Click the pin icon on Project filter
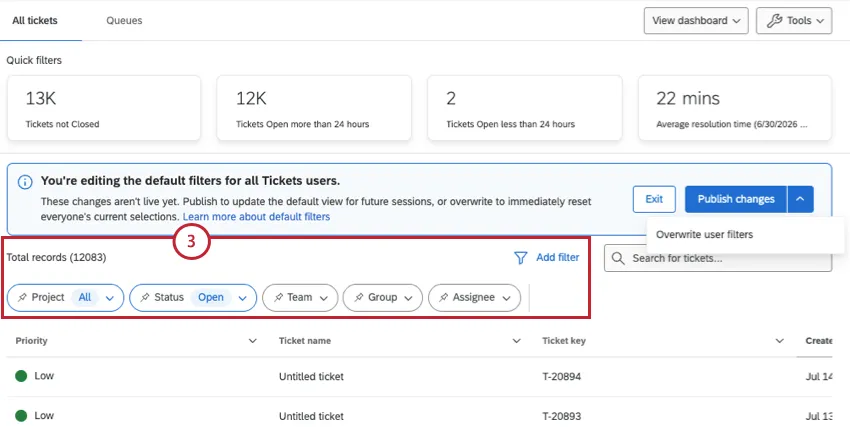Image resolution: width=850 pixels, height=427 pixels. (22, 297)
